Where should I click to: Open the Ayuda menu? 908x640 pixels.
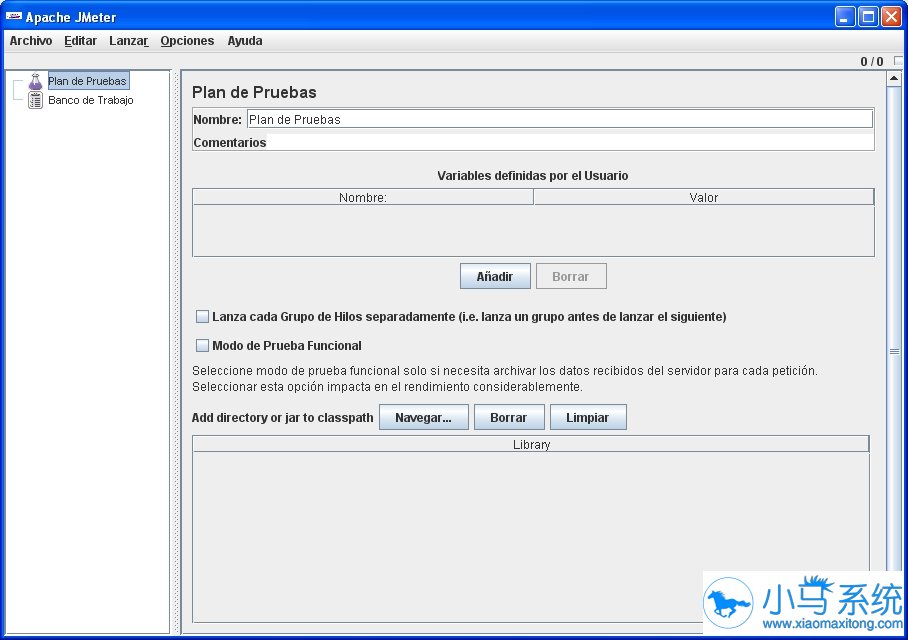[x=244, y=41]
